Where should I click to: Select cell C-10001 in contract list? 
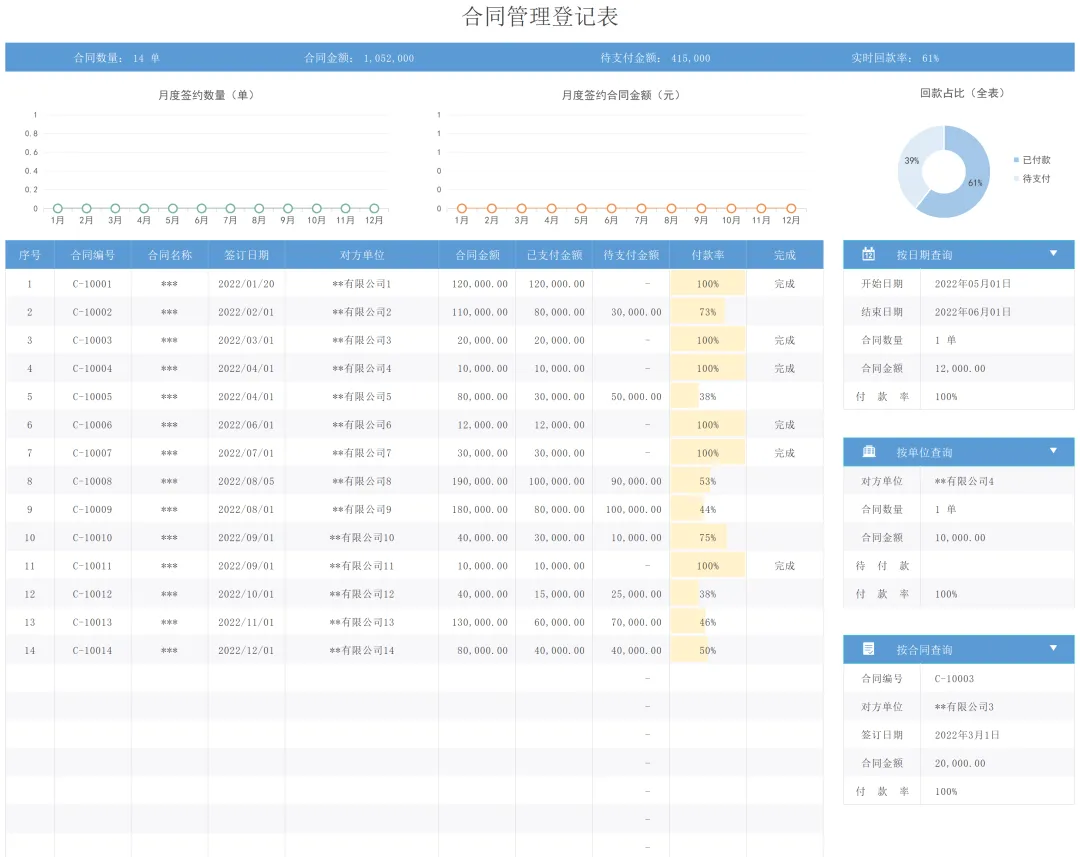[x=92, y=284]
